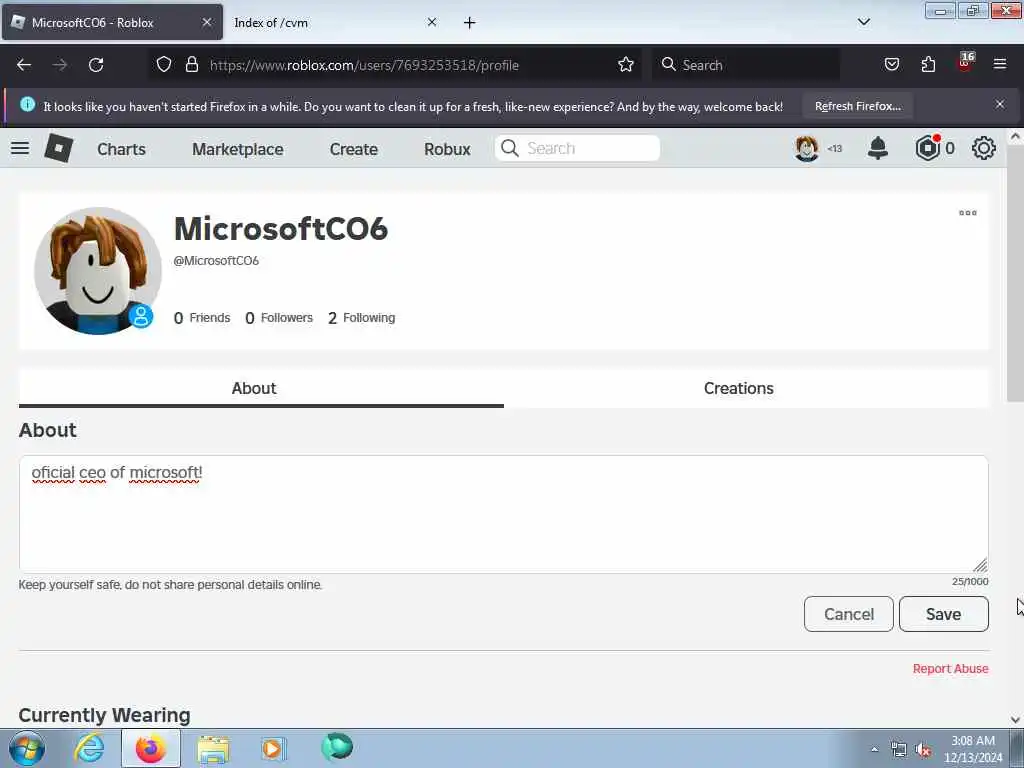This screenshot has width=1024, height=768.
Task: View the 2 Following list
Action: point(361,318)
